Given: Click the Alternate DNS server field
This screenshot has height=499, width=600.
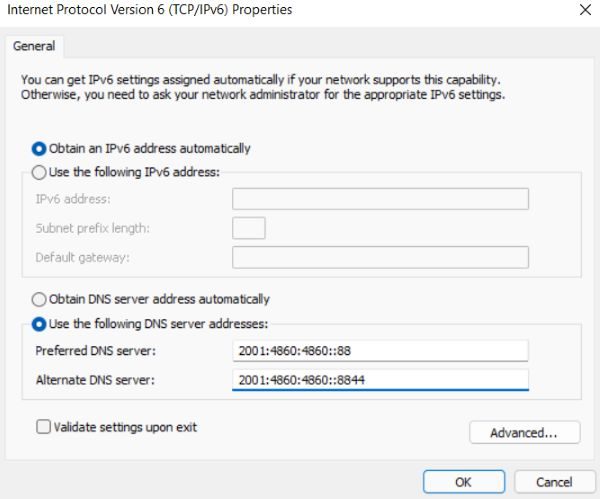Looking at the screenshot, I should pos(380,380).
